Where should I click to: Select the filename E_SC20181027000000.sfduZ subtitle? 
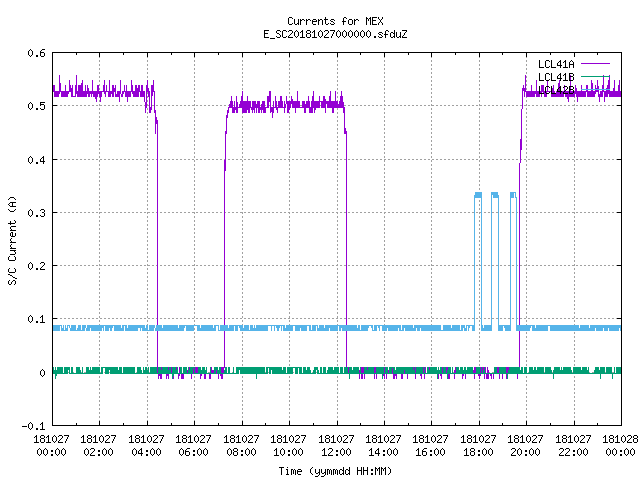[x=335, y=34]
